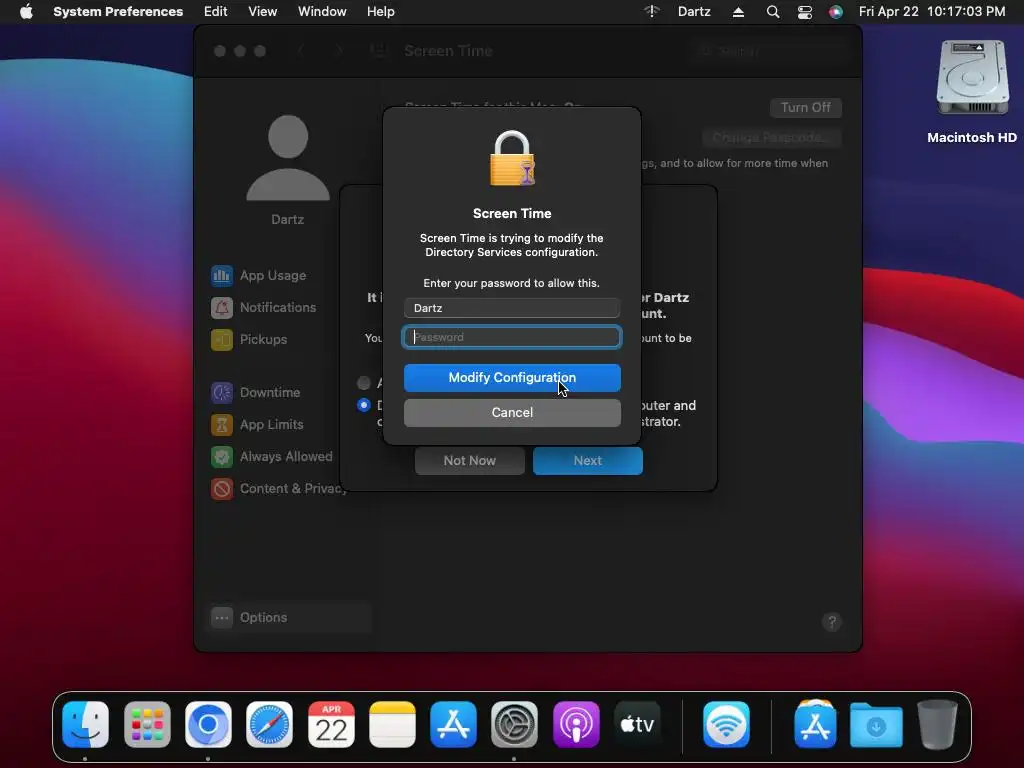This screenshot has height=768, width=1024.
Task: Click the Modify Configuration button
Action: tap(512, 377)
